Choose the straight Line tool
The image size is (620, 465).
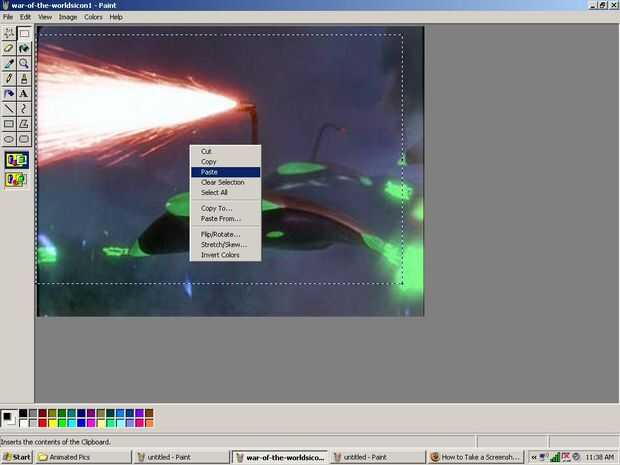(x=9, y=109)
